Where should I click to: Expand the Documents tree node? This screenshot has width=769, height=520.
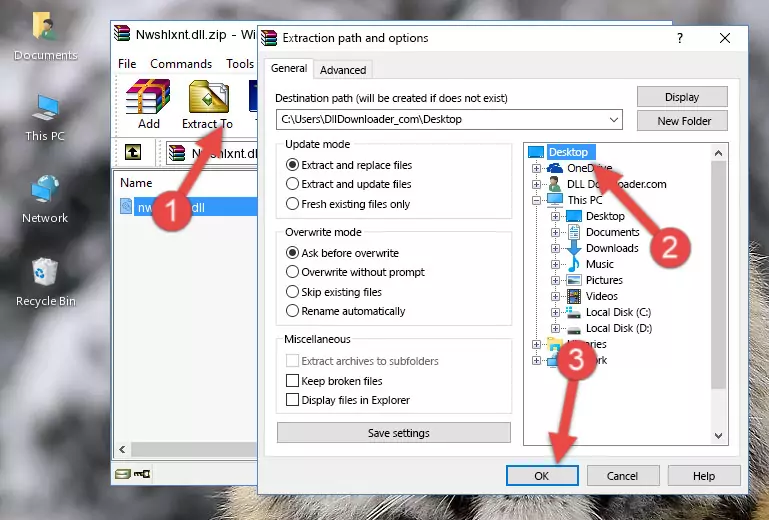tap(555, 233)
